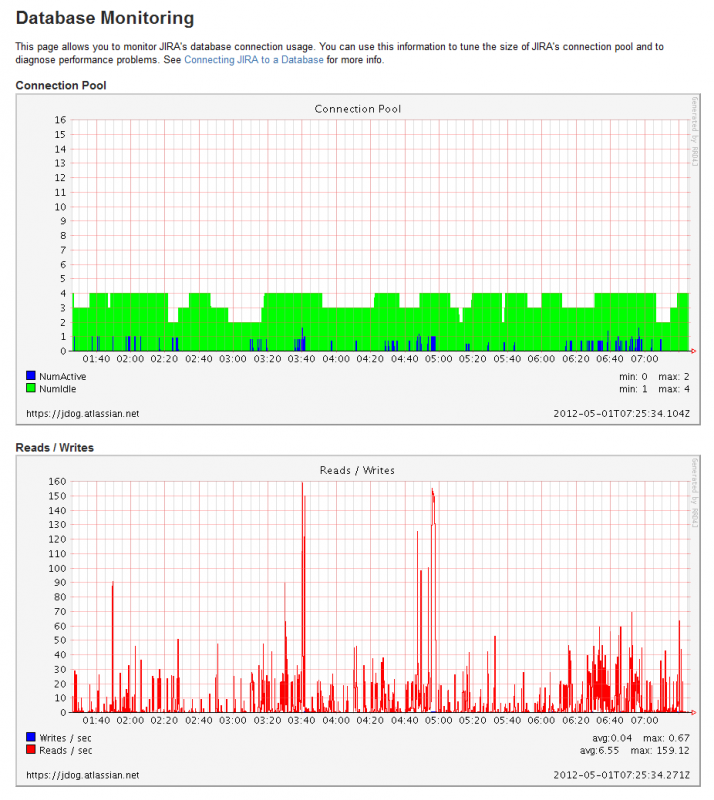Click the green NumIdle legend swatch
The width and height of the screenshot is (714, 800).
(31, 387)
